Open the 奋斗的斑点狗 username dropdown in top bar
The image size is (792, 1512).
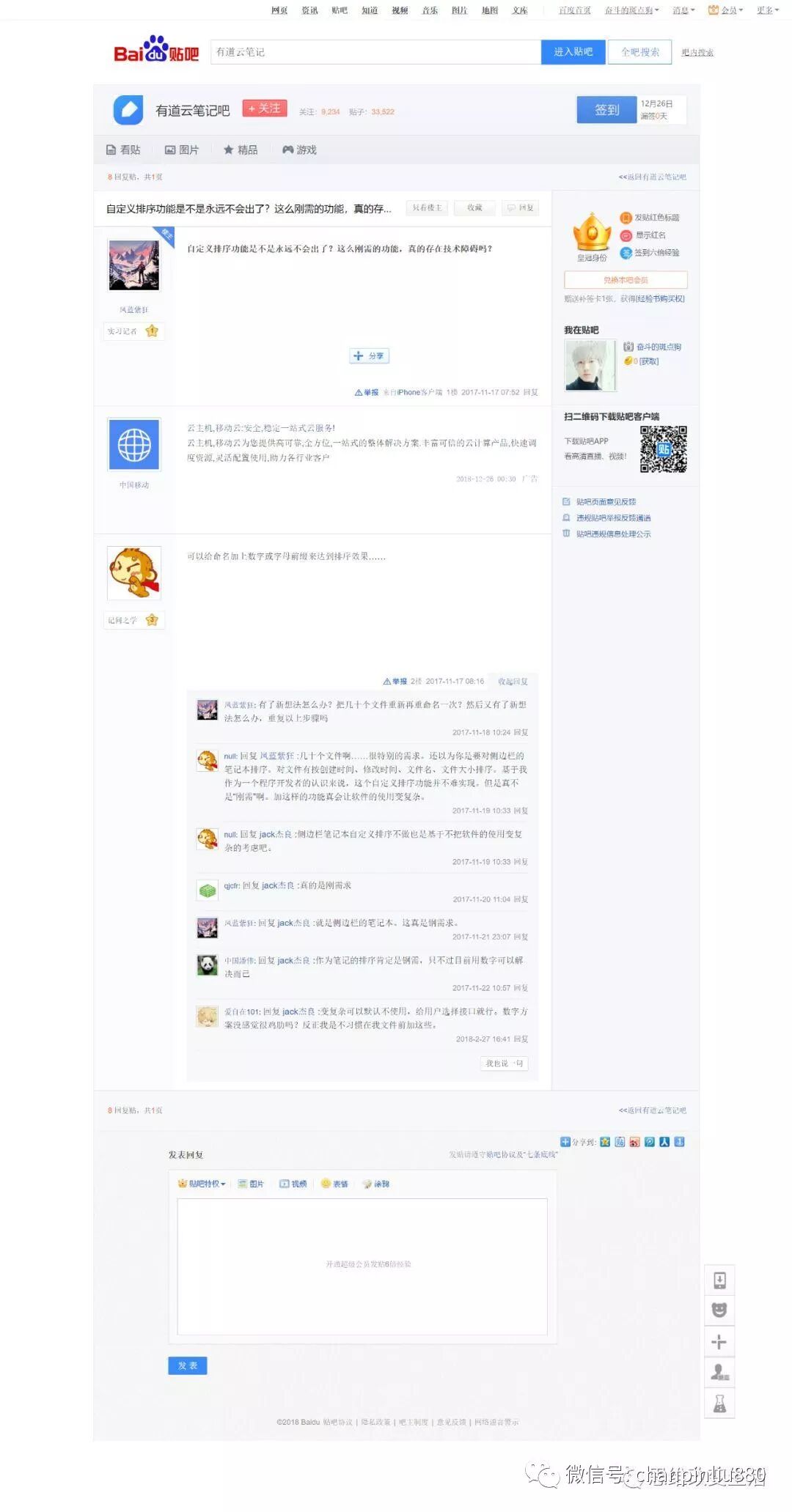(x=631, y=10)
